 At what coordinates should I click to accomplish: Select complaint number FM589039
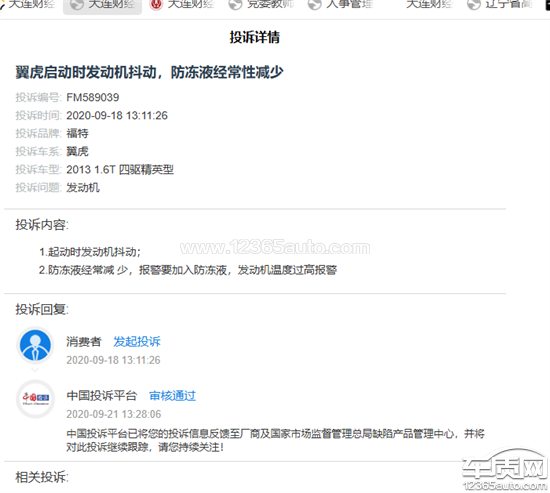click(x=93, y=97)
